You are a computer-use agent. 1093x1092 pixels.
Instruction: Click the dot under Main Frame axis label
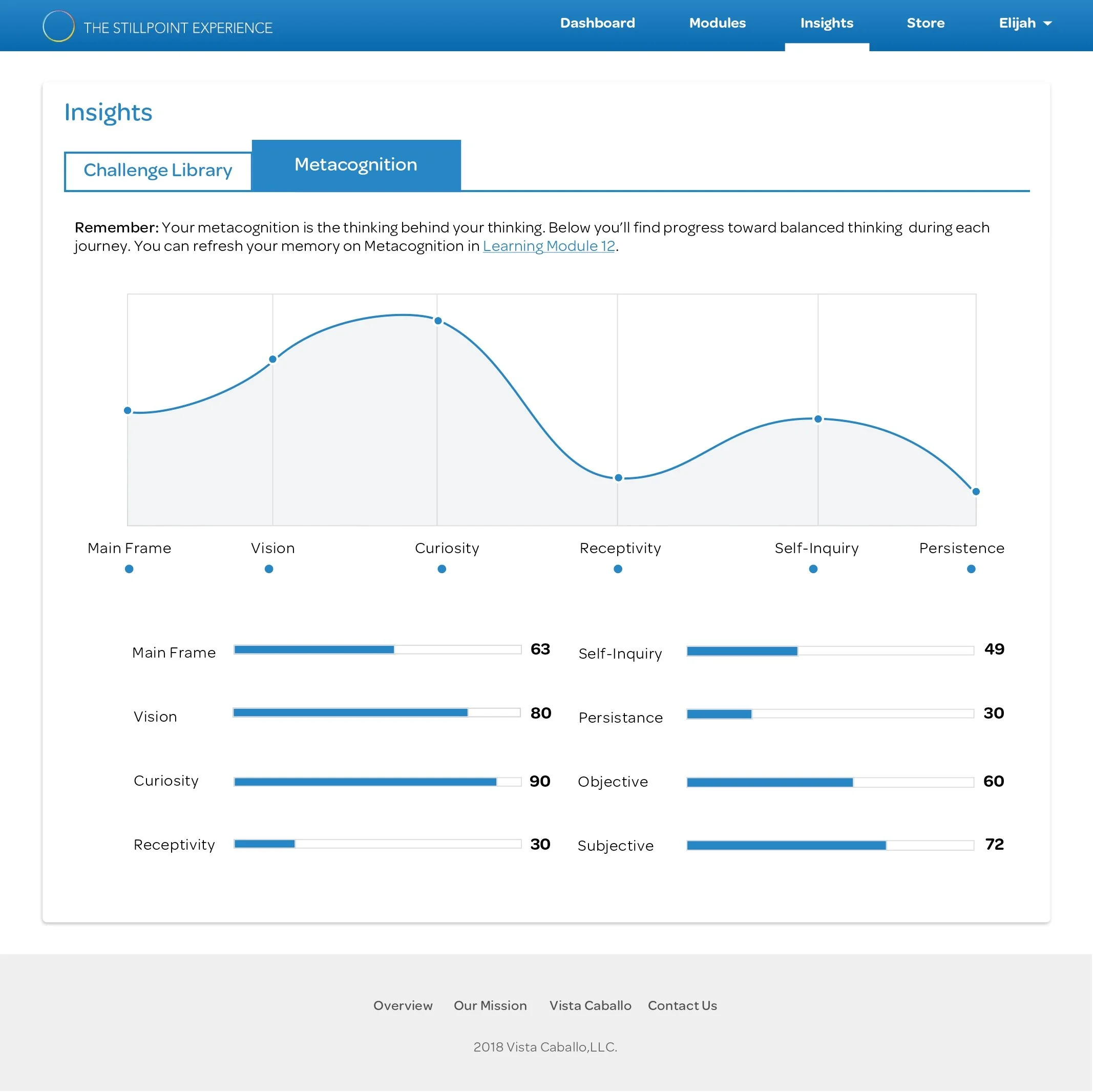(129, 569)
